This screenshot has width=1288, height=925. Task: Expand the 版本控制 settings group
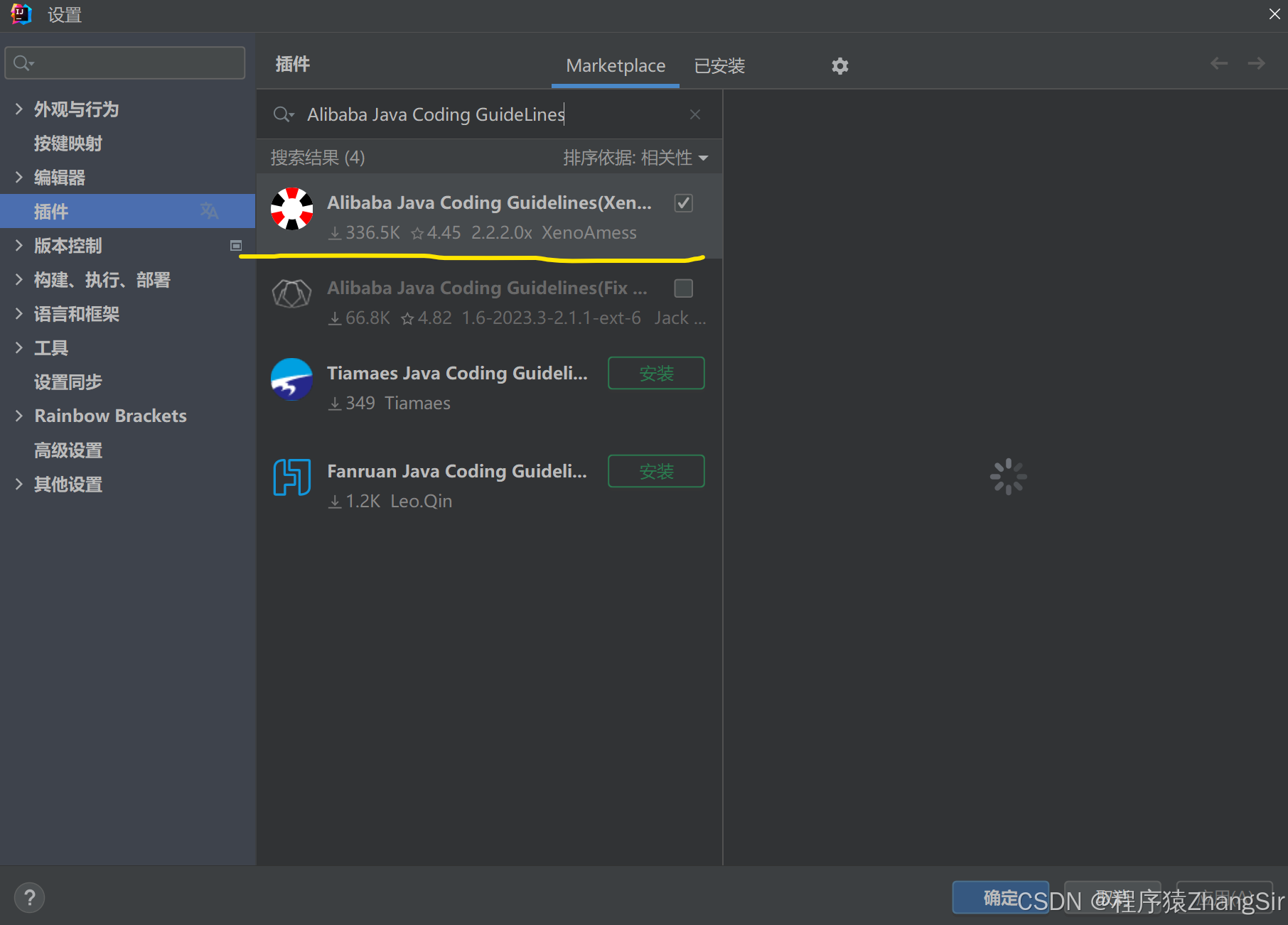[18, 245]
